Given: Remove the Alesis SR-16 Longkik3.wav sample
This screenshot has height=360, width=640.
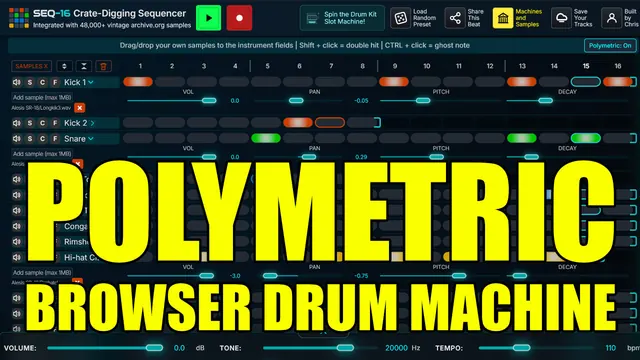Looking at the screenshot, I should [x=80, y=108].
